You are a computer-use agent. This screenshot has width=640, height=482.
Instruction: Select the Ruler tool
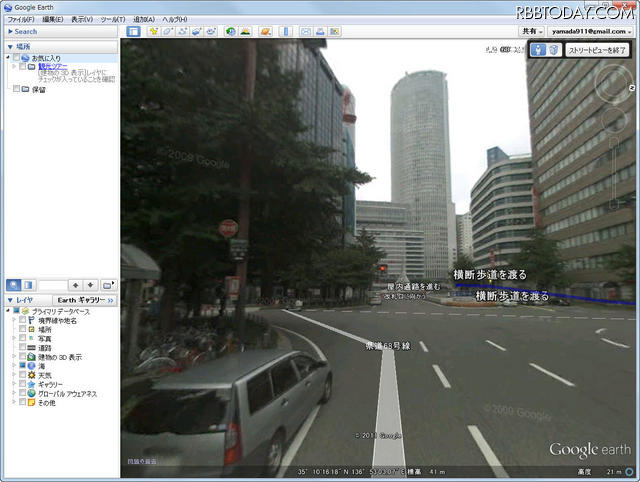(x=286, y=31)
